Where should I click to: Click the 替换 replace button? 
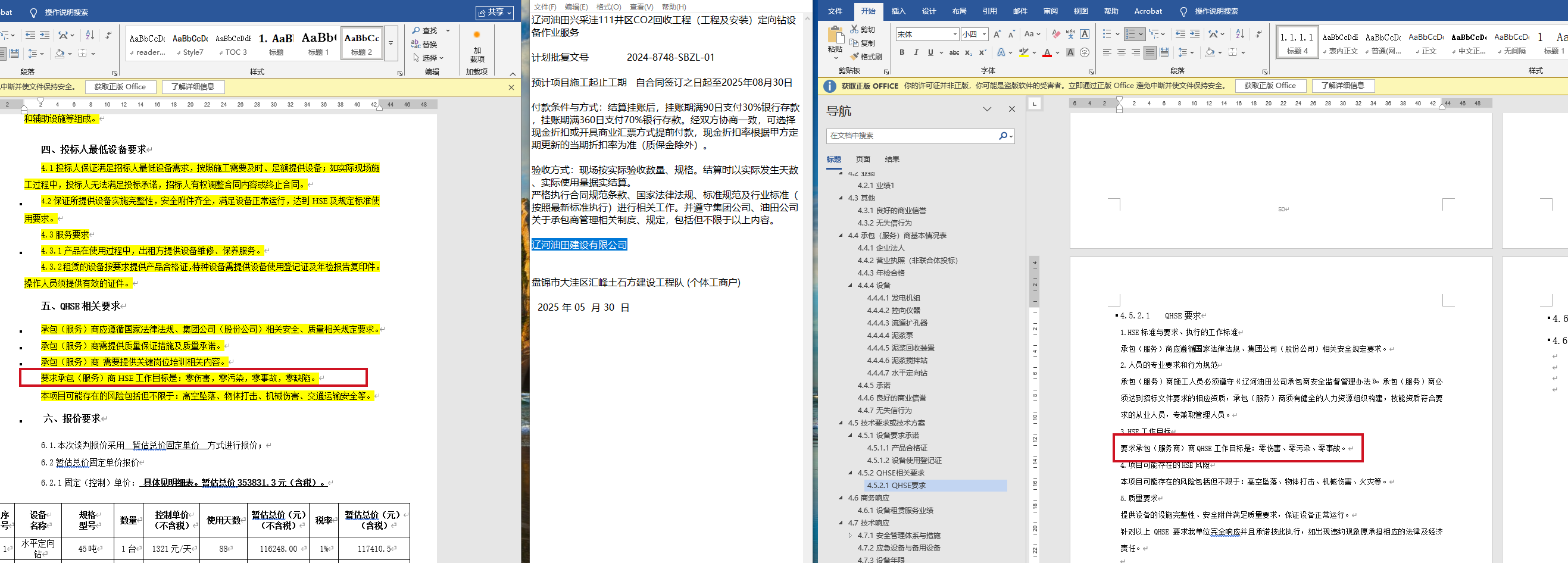click(425, 45)
